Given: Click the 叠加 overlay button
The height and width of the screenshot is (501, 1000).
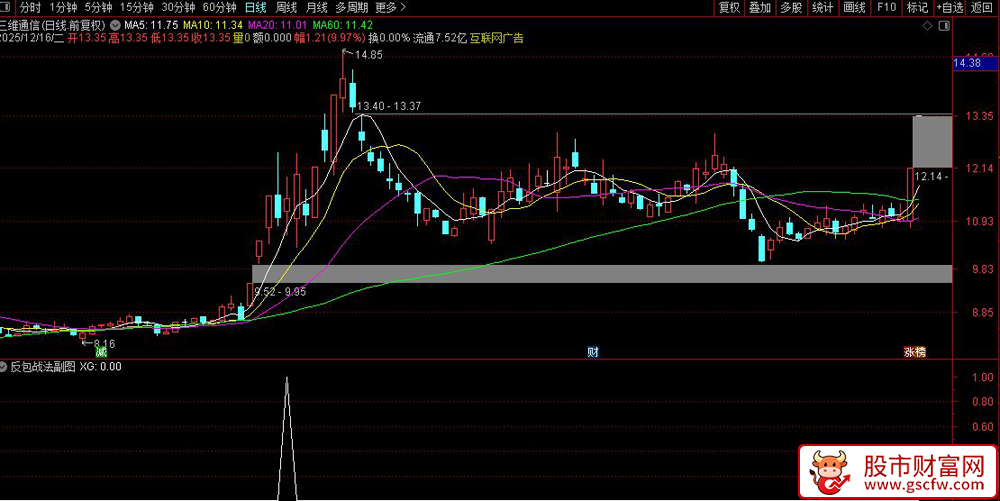Looking at the screenshot, I should pos(760,8).
